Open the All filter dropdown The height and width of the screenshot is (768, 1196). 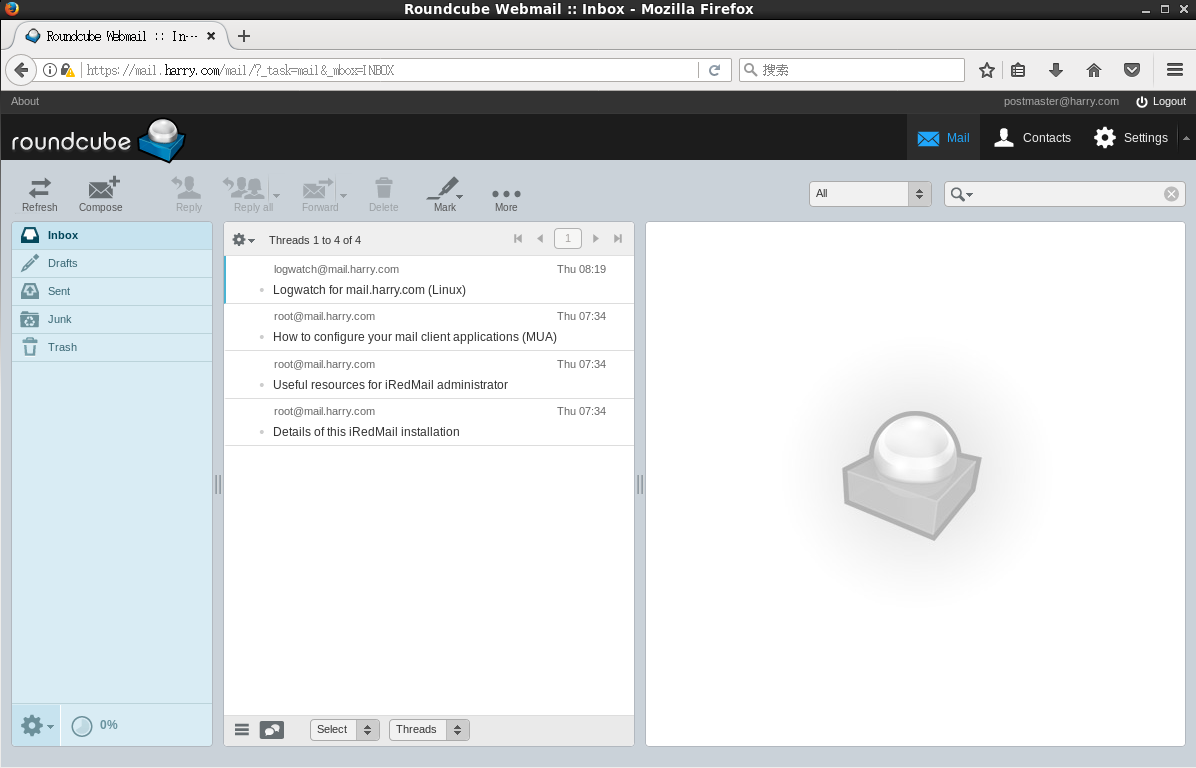[x=870, y=194]
